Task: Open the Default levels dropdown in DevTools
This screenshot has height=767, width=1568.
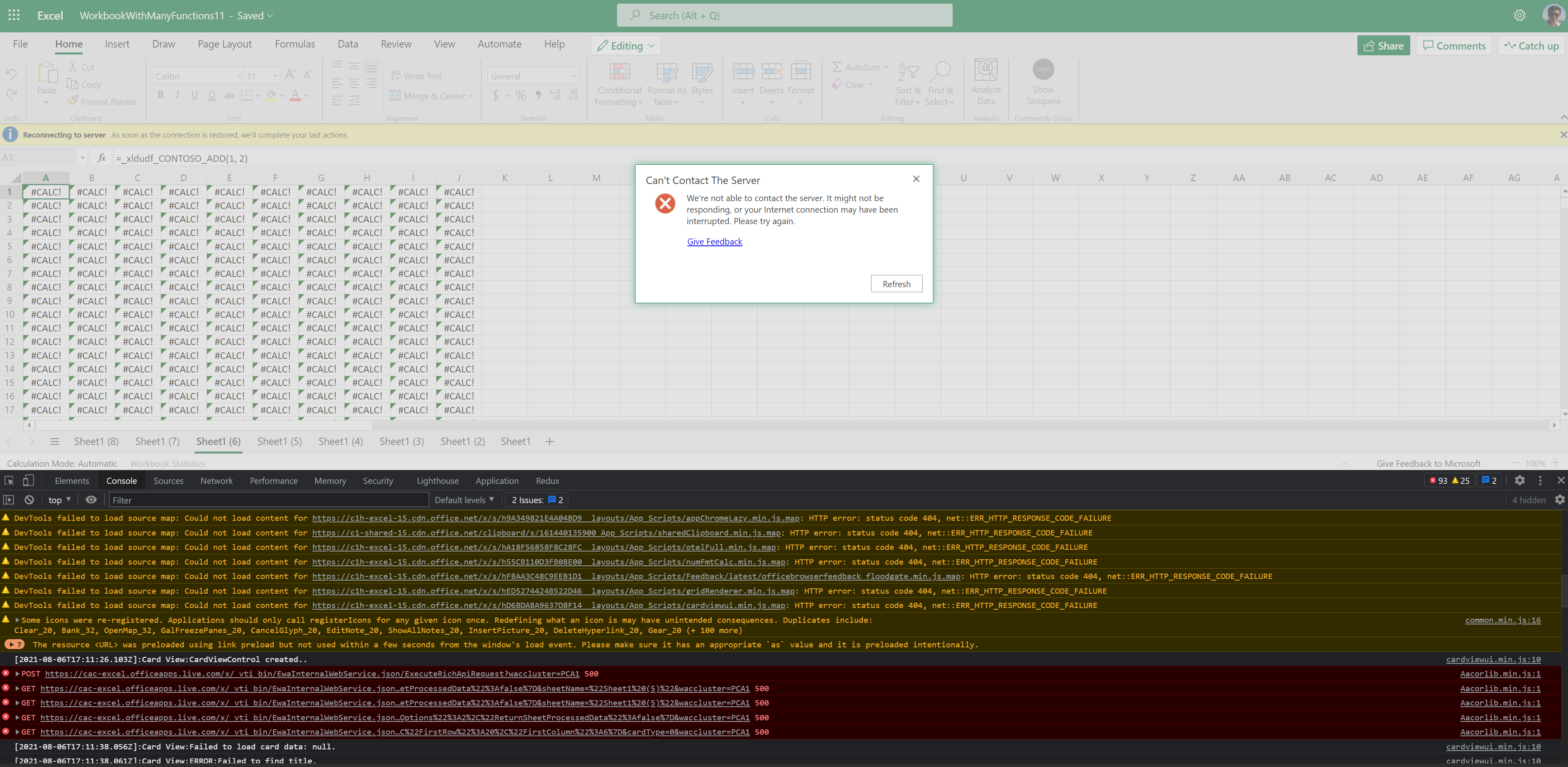Action: (464, 499)
